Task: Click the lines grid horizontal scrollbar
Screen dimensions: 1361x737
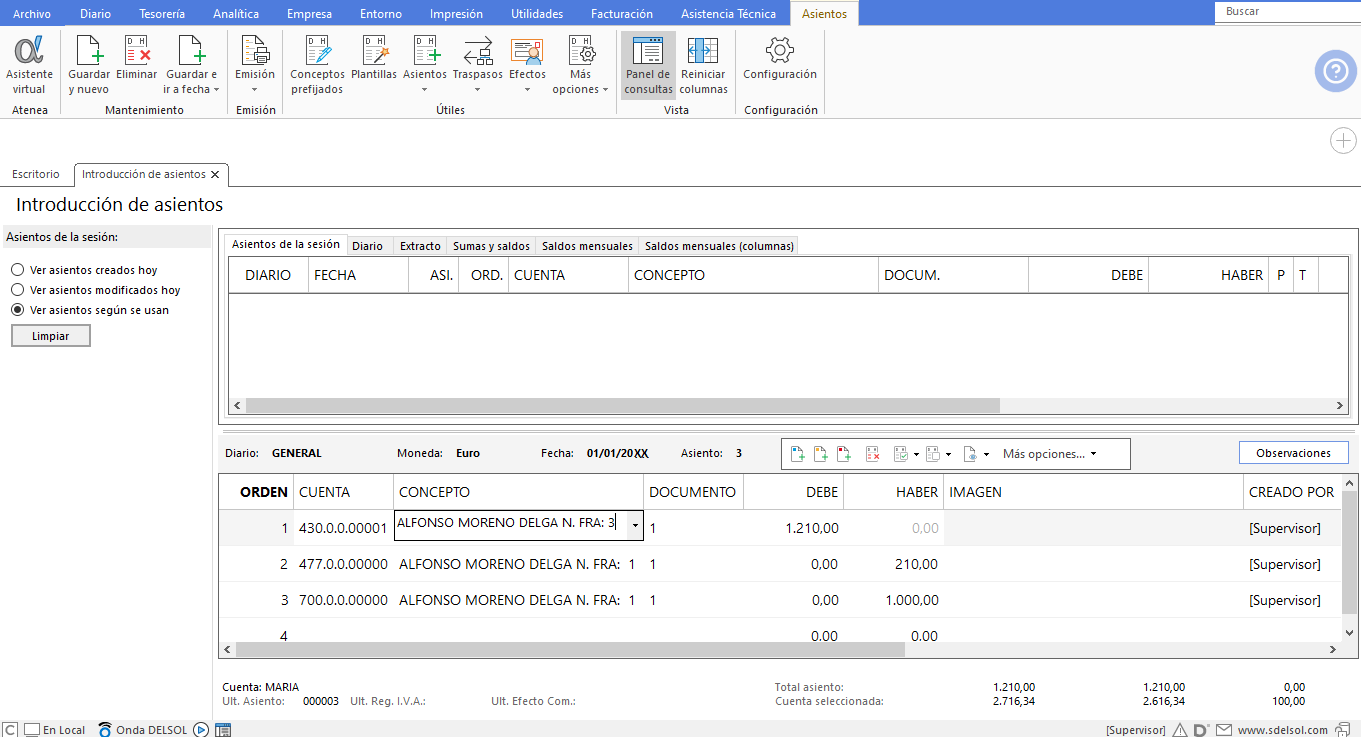Action: (570, 649)
